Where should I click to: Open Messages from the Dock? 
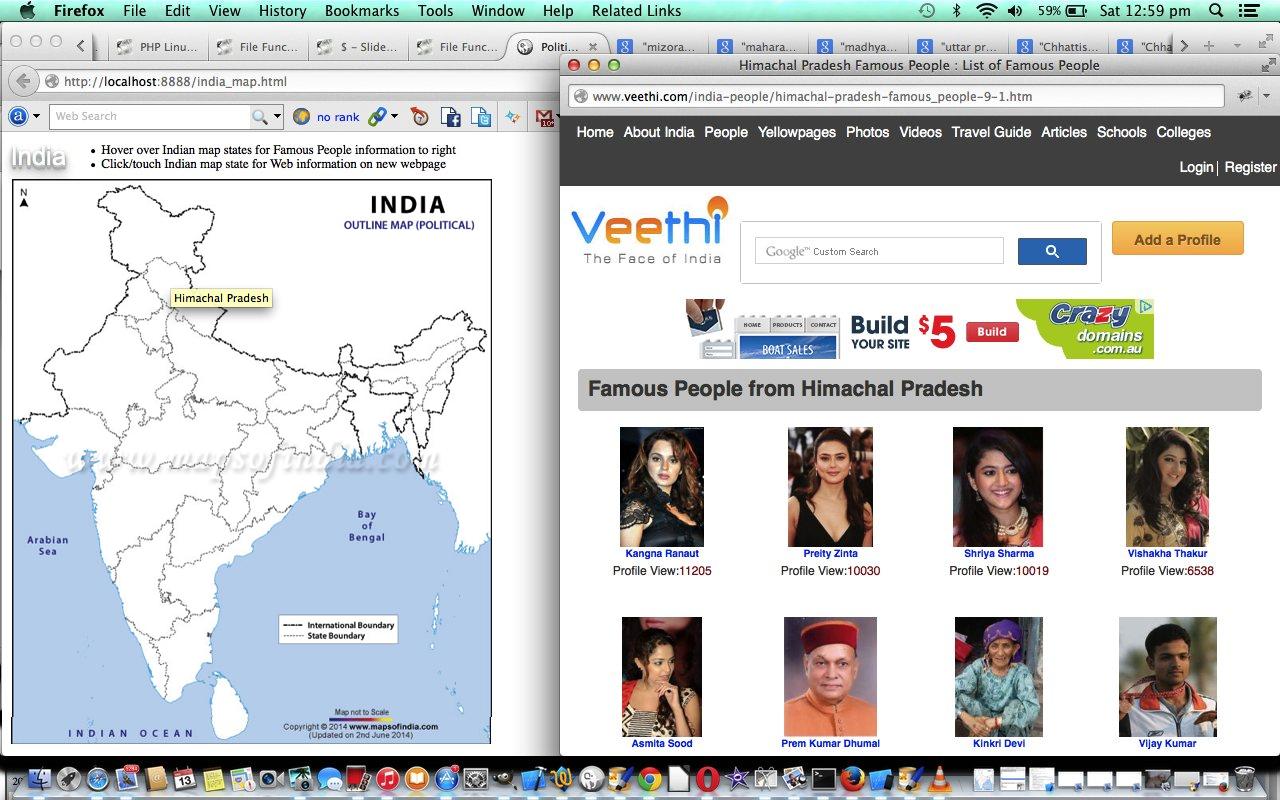click(x=330, y=779)
